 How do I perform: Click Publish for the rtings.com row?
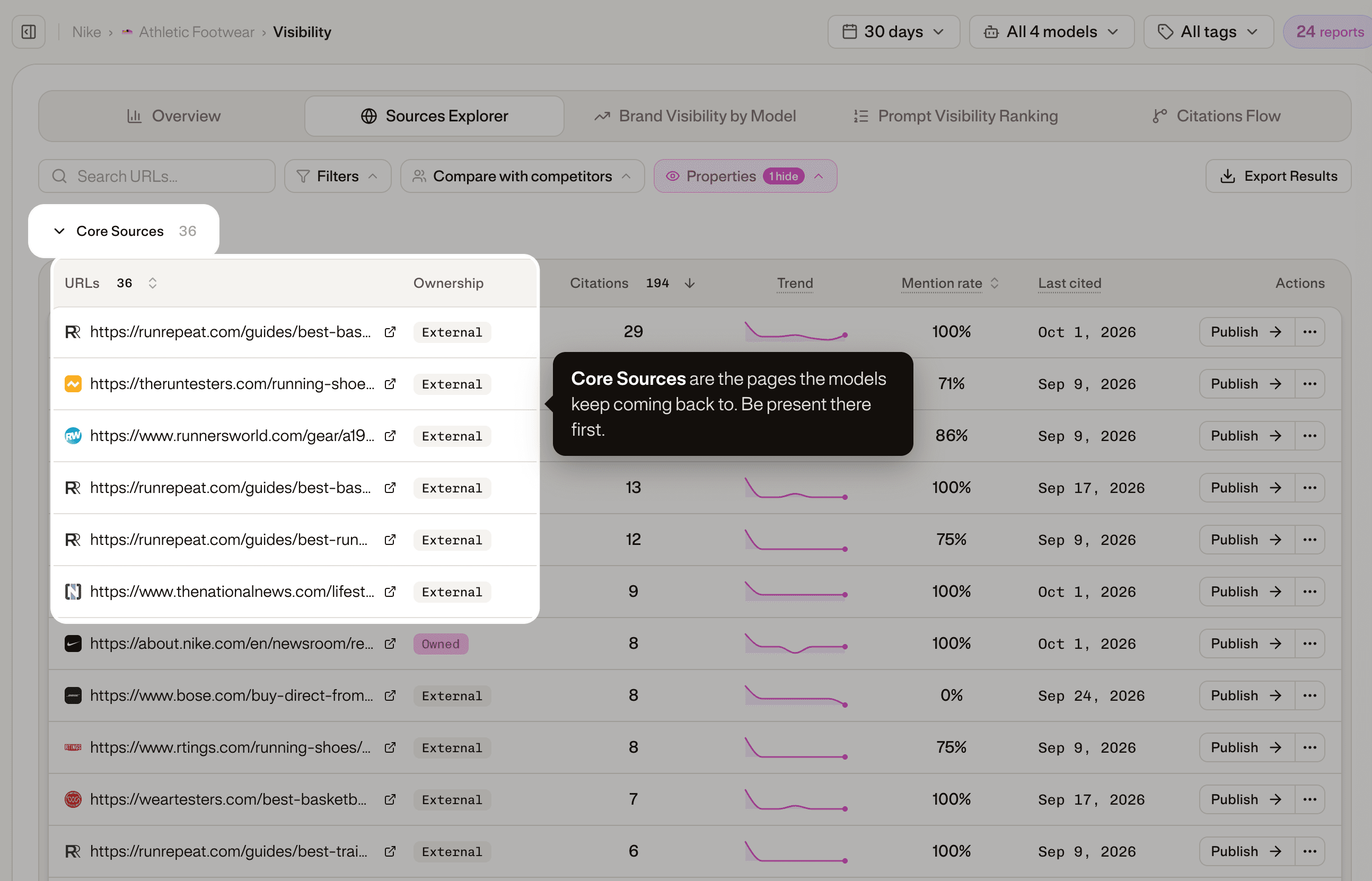(x=1247, y=748)
